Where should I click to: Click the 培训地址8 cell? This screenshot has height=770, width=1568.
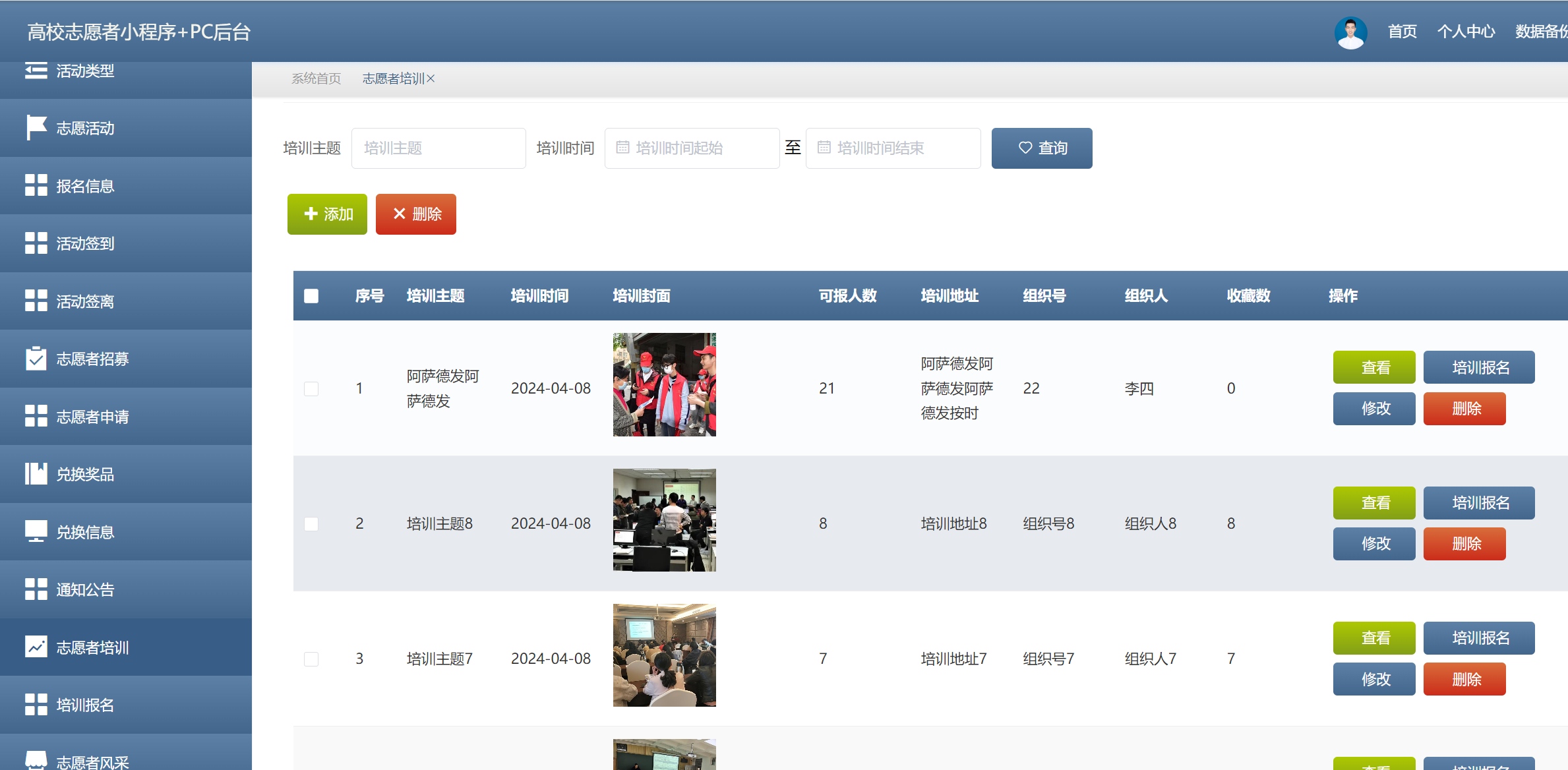pos(953,523)
